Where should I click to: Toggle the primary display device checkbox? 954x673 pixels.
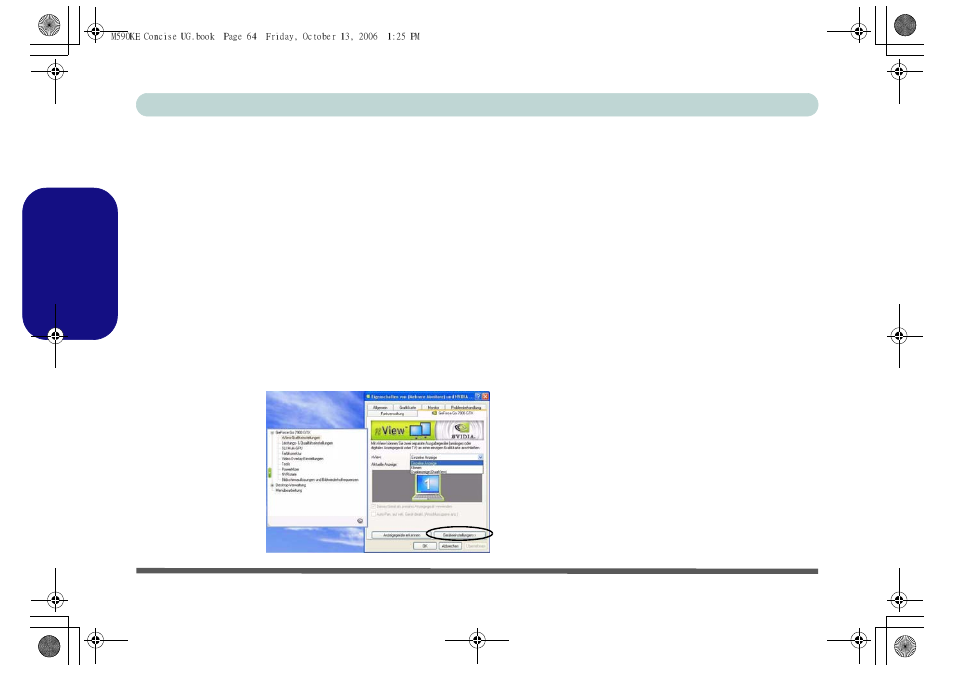tap(375, 506)
